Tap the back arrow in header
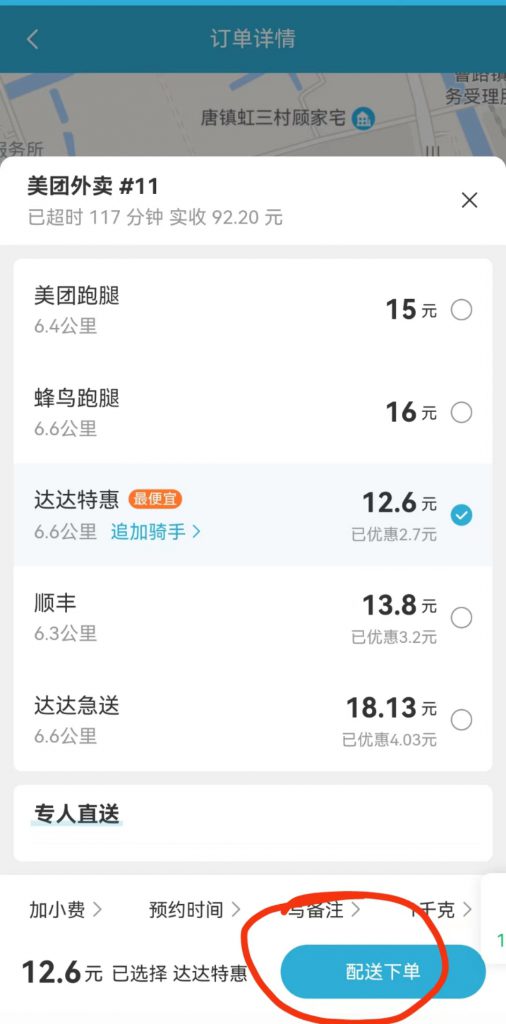This screenshot has height=1024, width=506. [x=32, y=39]
